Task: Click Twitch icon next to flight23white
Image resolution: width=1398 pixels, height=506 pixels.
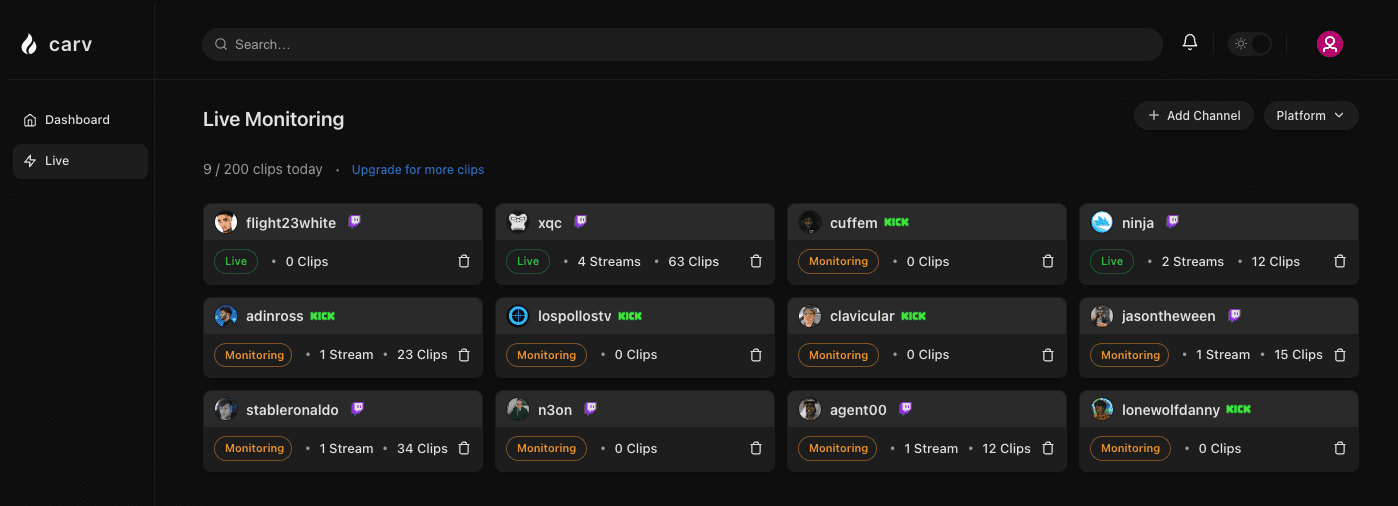Action: 354,222
